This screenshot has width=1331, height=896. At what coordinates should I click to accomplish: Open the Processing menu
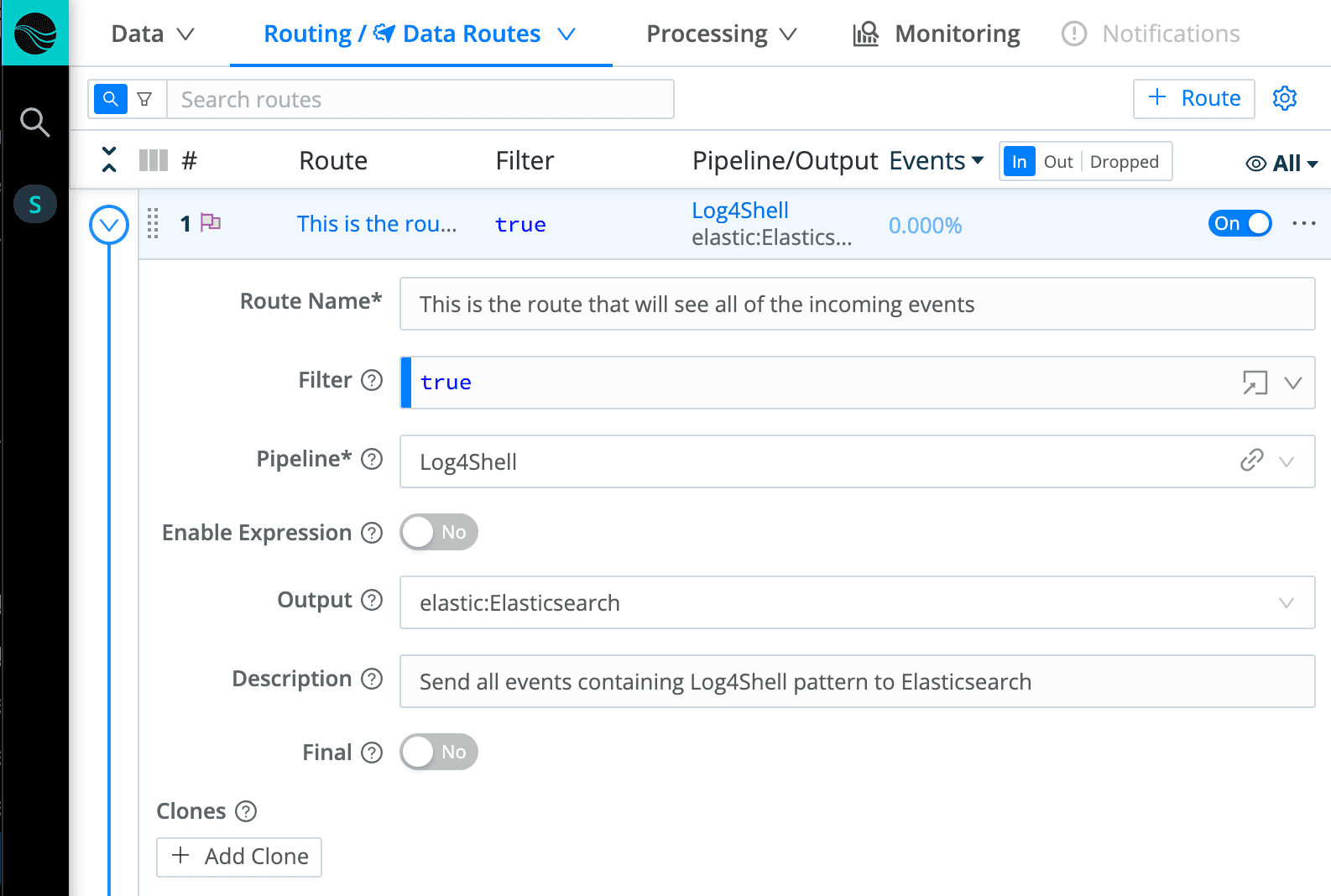click(720, 34)
